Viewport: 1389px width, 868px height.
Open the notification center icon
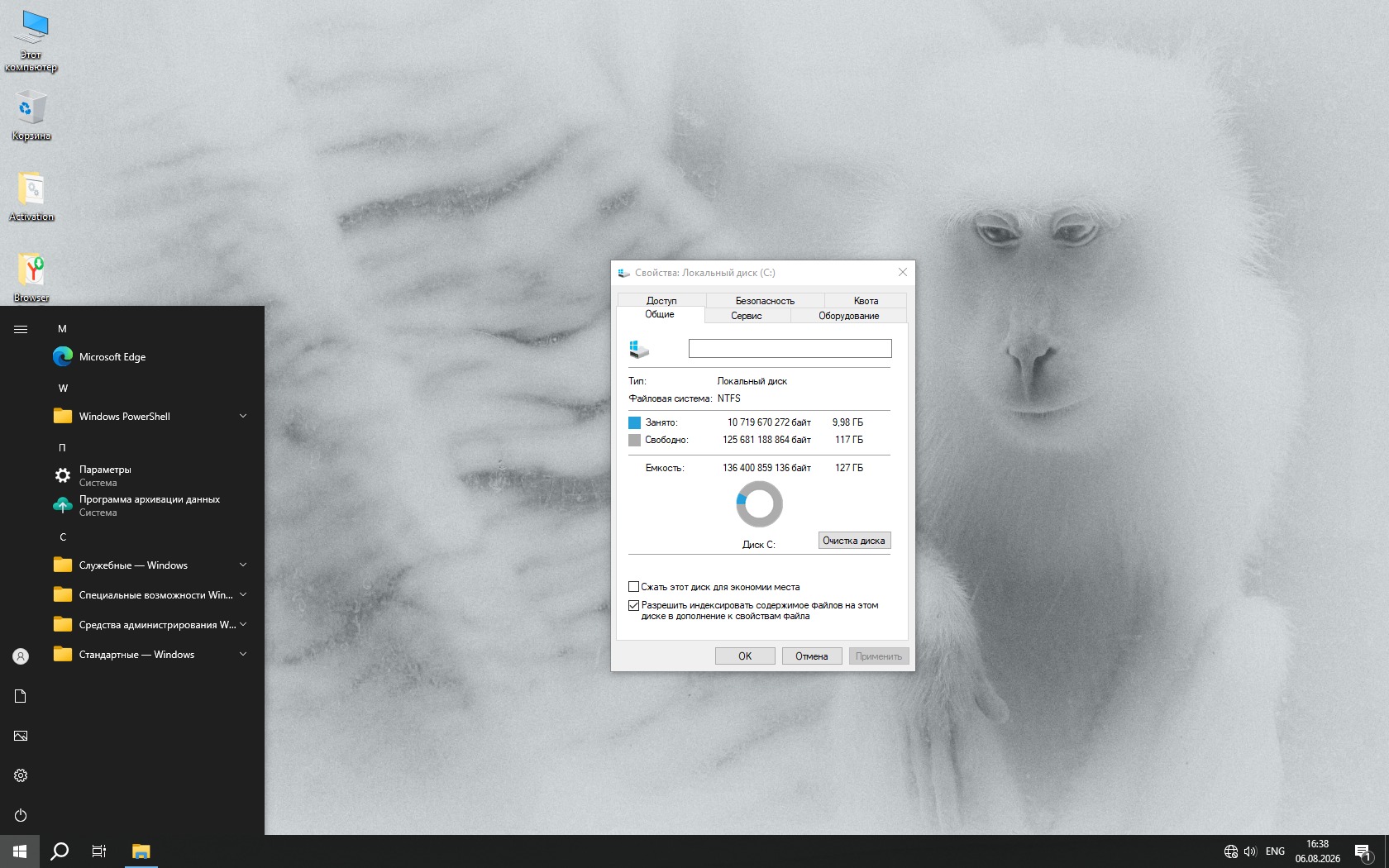[1364, 851]
